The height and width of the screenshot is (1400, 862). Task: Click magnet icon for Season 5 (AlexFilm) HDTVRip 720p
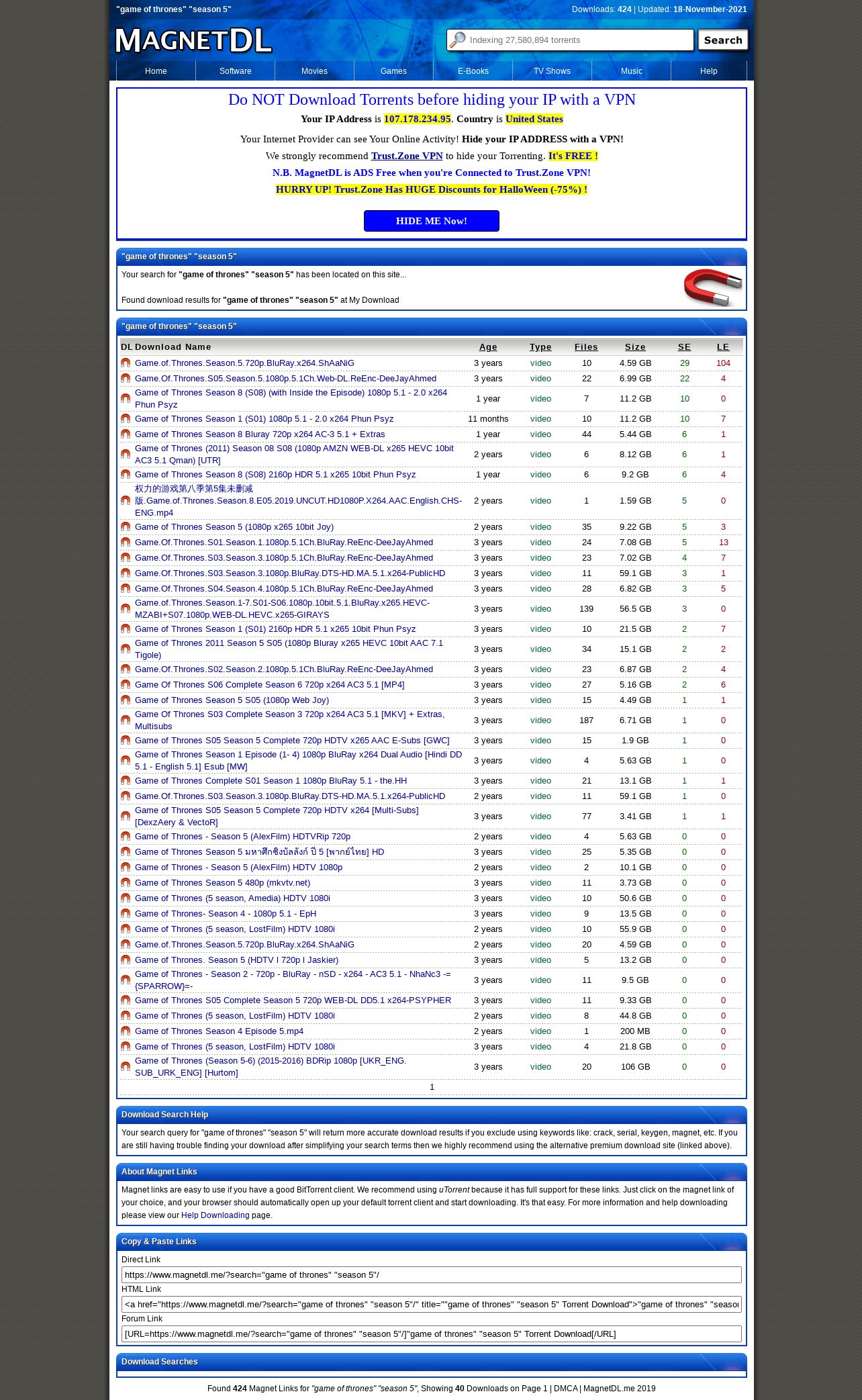pos(126,837)
